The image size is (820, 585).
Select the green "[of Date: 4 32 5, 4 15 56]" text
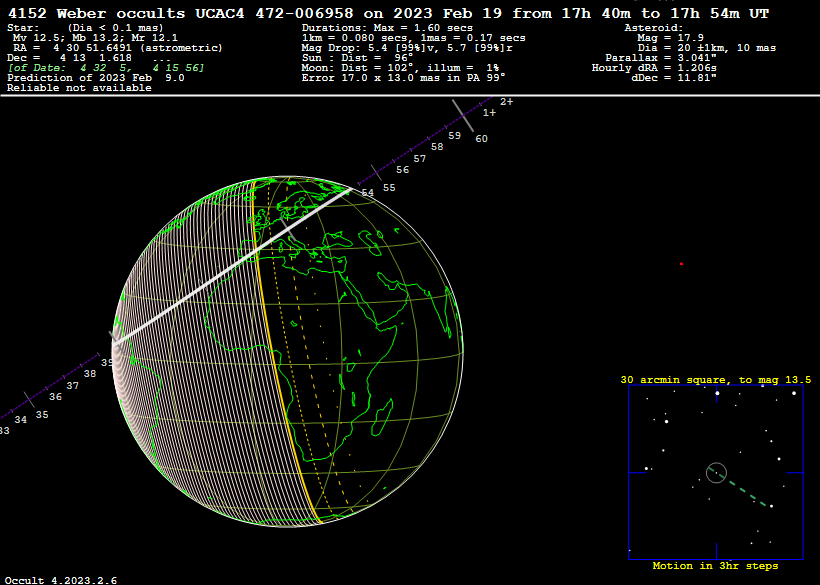click(106, 68)
